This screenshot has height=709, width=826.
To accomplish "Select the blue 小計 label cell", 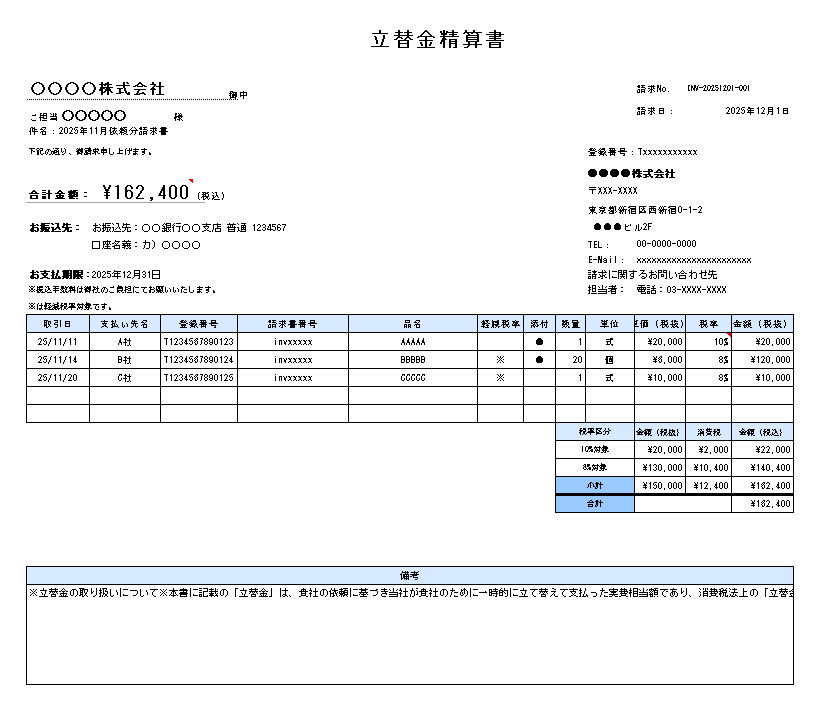I will [x=594, y=485].
